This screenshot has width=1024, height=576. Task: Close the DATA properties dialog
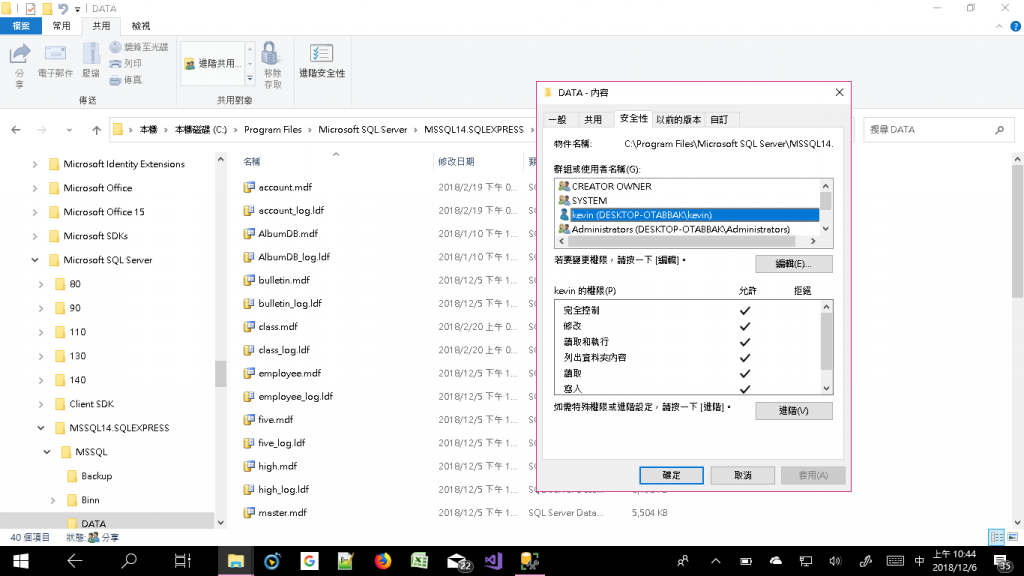(839, 93)
